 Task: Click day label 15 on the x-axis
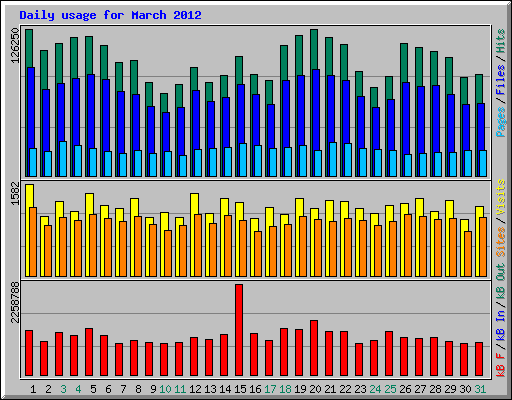point(240,389)
